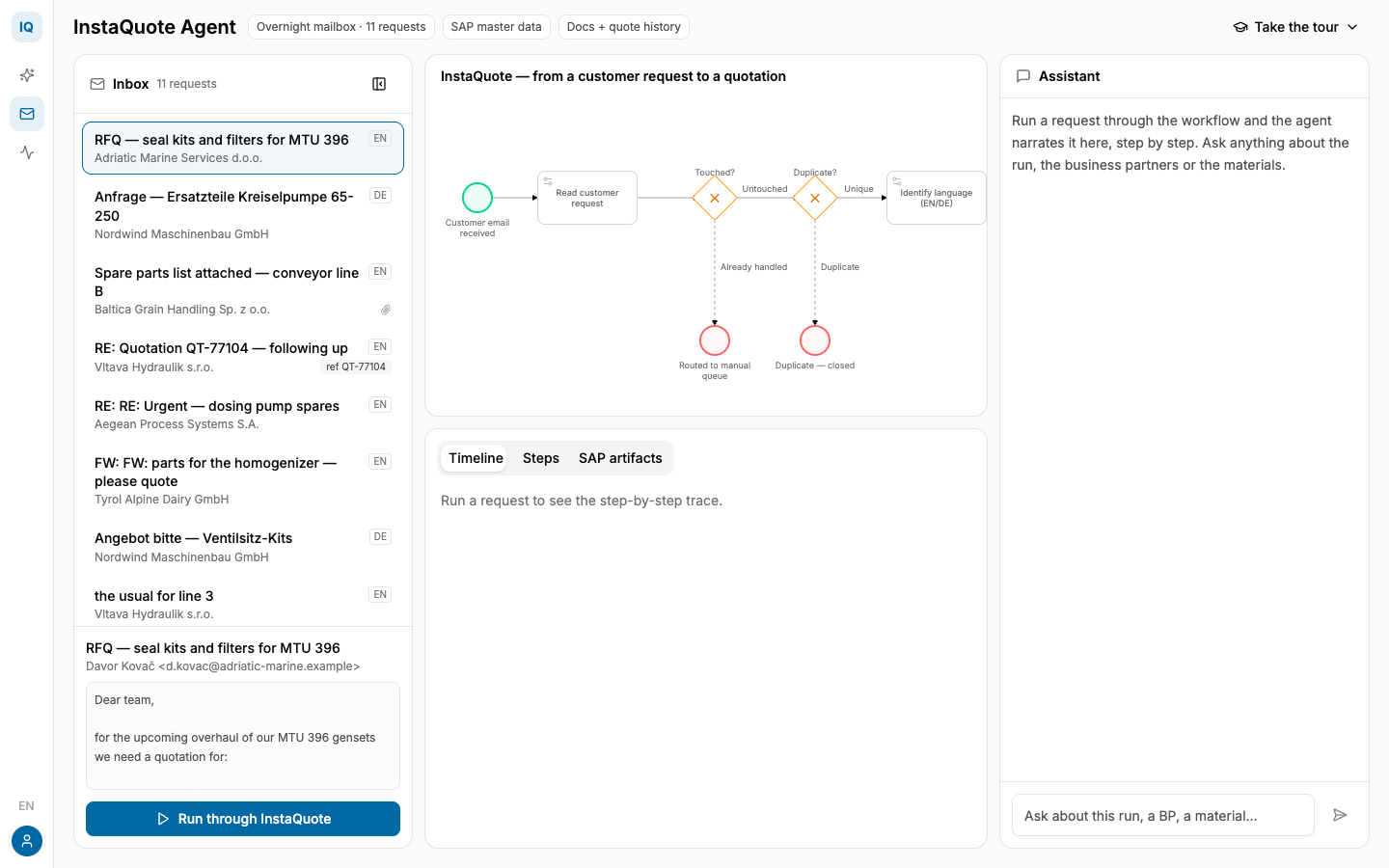Open Anfrage Ersatzteile Kreiselpumpe email

(243, 214)
